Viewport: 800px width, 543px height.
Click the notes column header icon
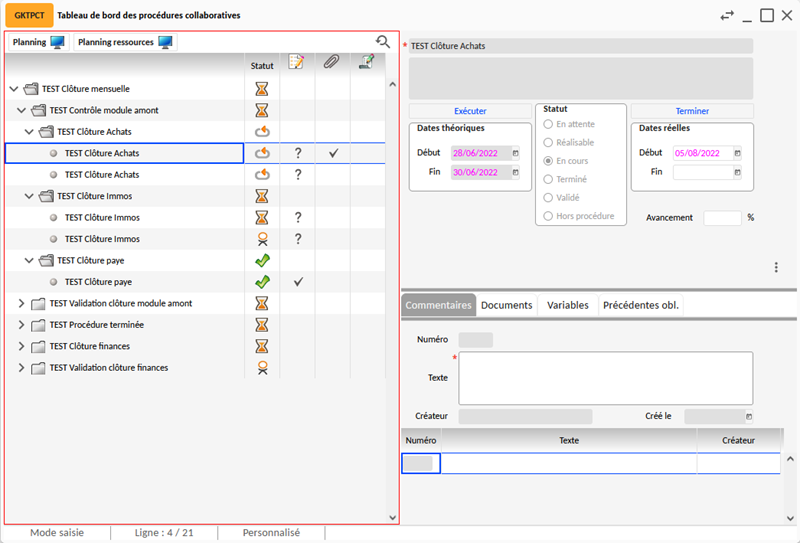click(x=296, y=63)
